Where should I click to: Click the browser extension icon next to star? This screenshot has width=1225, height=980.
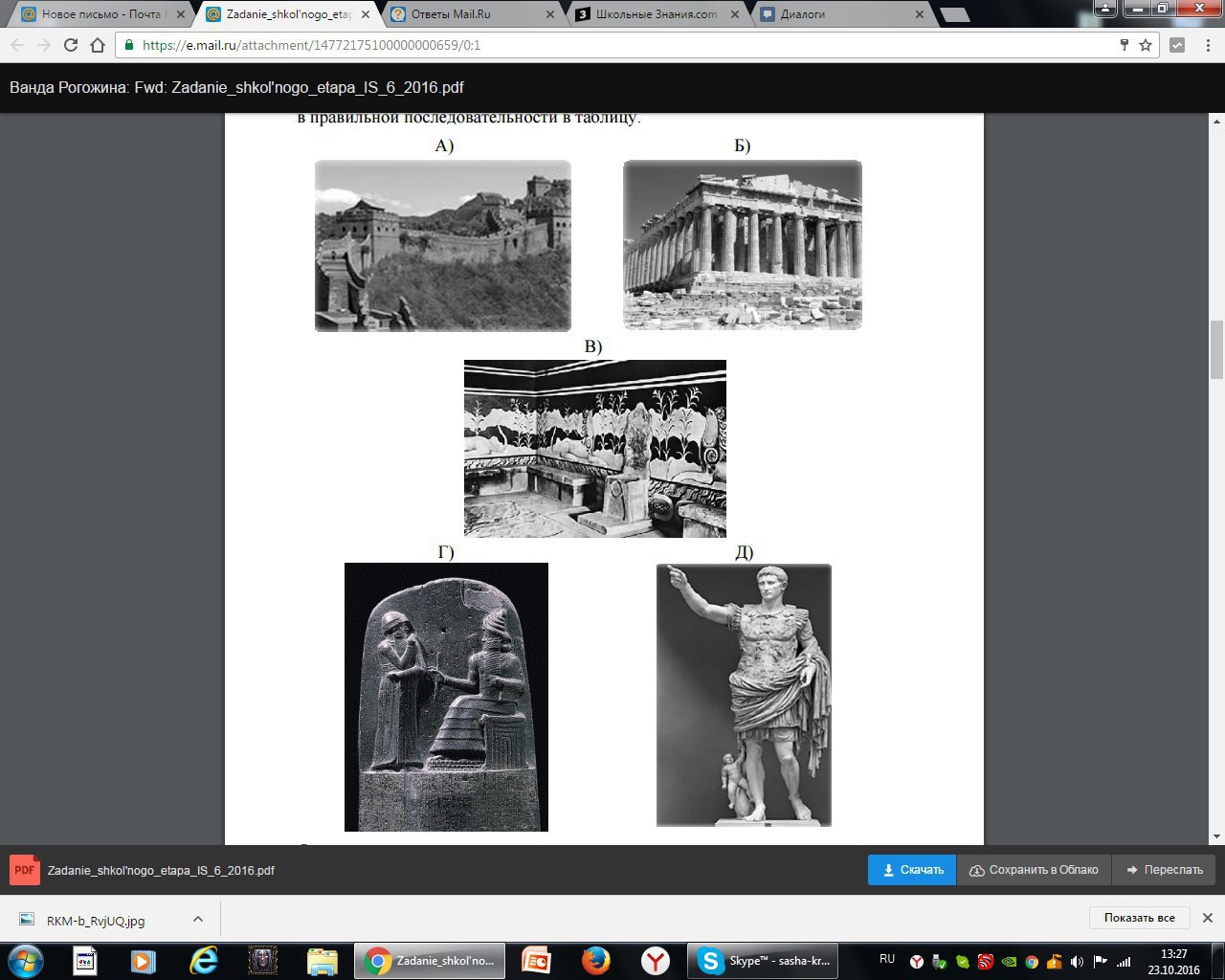tap(1177, 45)
